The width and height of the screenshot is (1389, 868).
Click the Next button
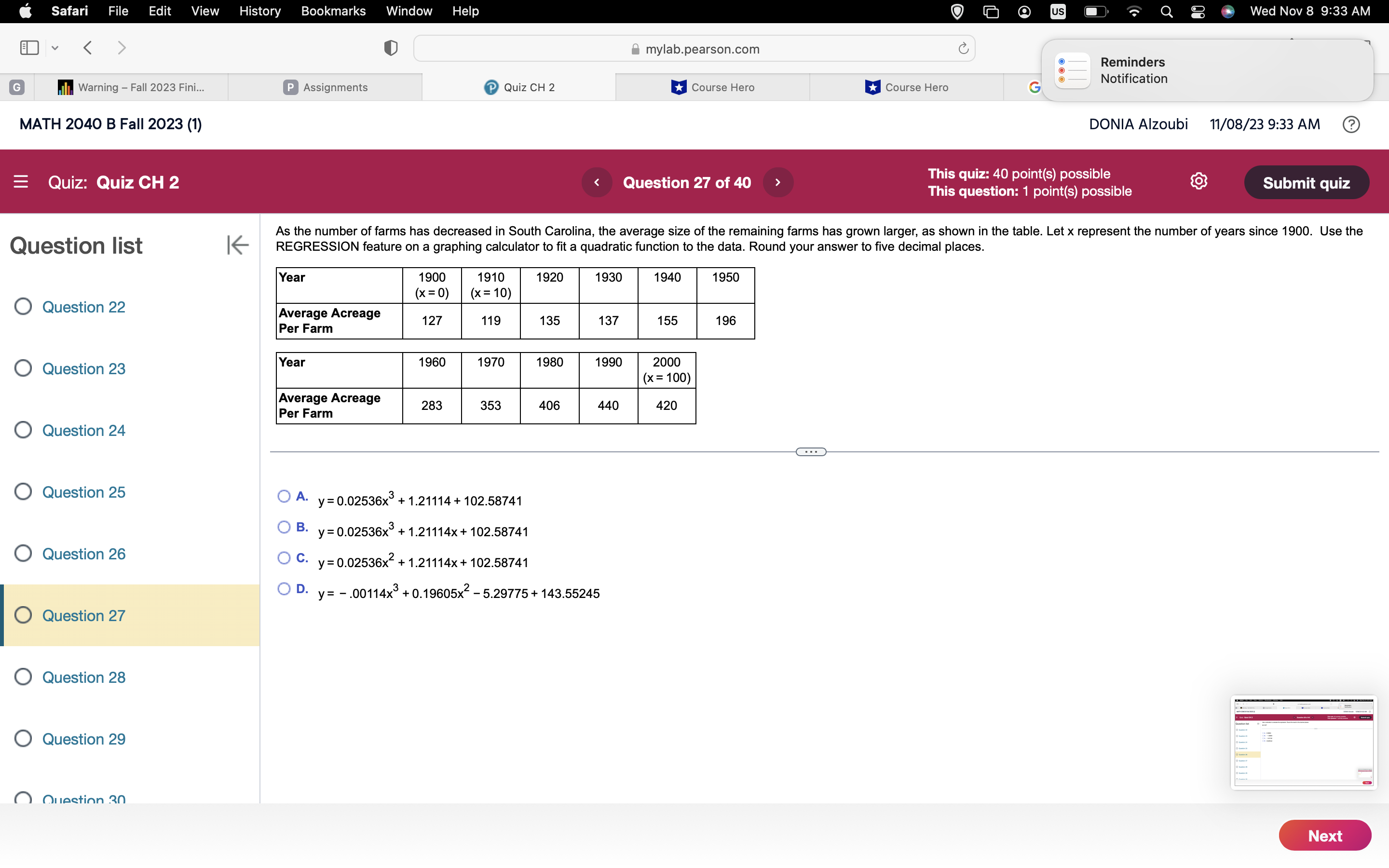[x=1324, y=835]
